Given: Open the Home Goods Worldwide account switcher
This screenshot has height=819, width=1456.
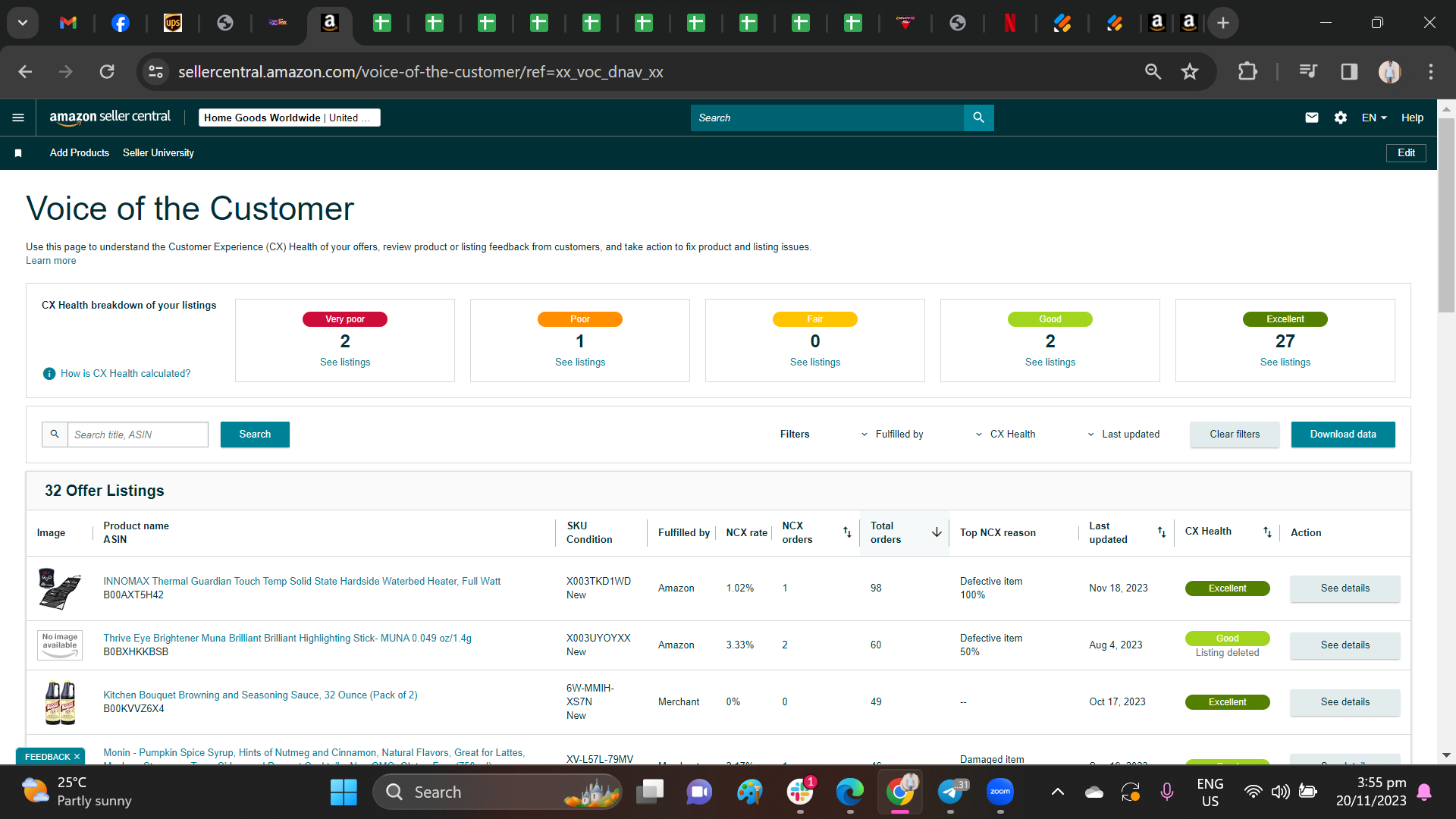Looking at the screenshot, I should click(x=289, y=118).
